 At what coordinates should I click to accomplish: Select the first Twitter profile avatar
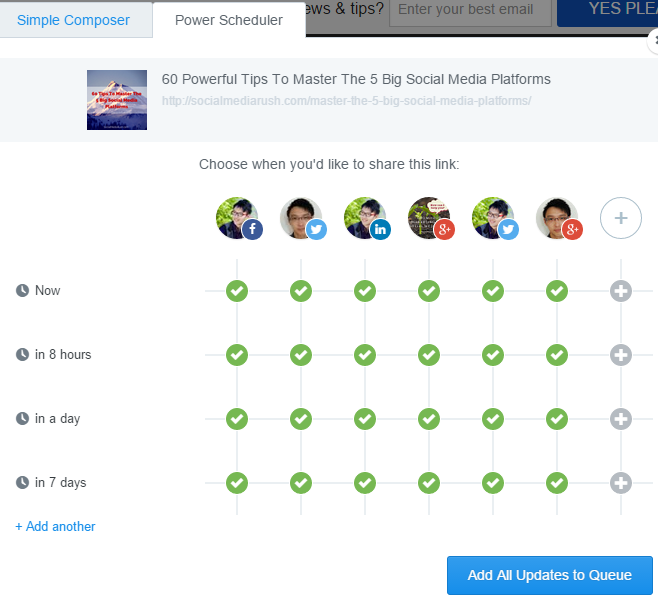301,217
